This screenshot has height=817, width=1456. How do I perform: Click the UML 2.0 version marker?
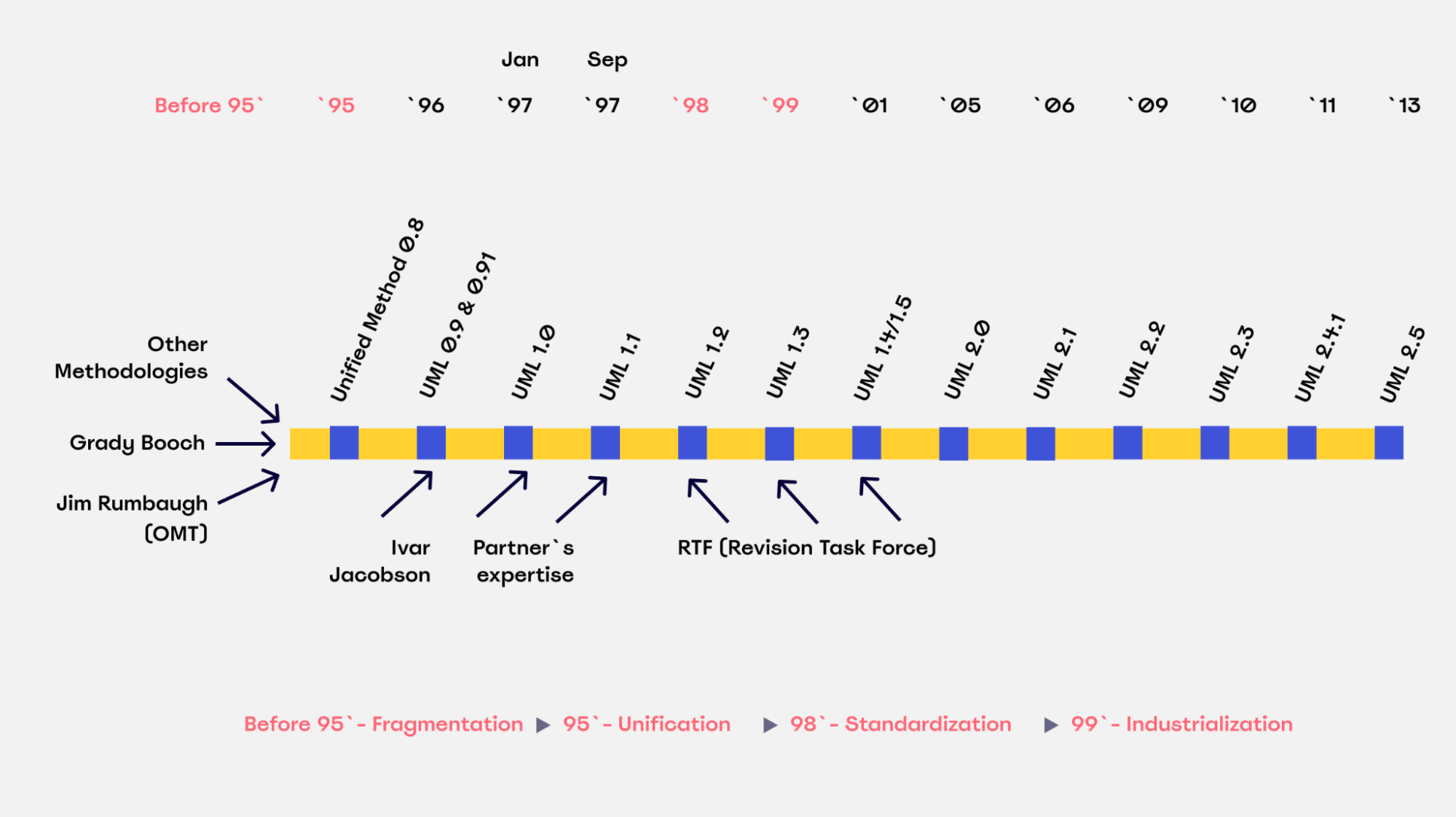956,443
